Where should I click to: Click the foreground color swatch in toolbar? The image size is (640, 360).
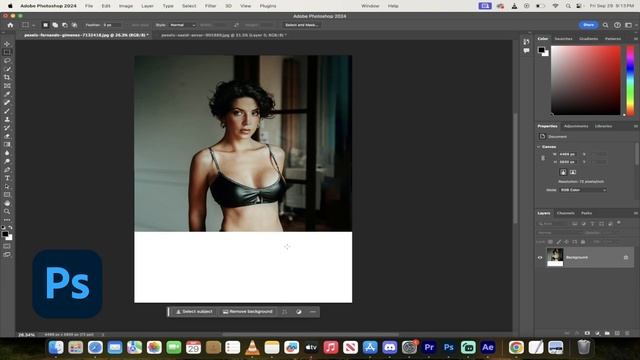pyautogui.click(x=5, y=234)
